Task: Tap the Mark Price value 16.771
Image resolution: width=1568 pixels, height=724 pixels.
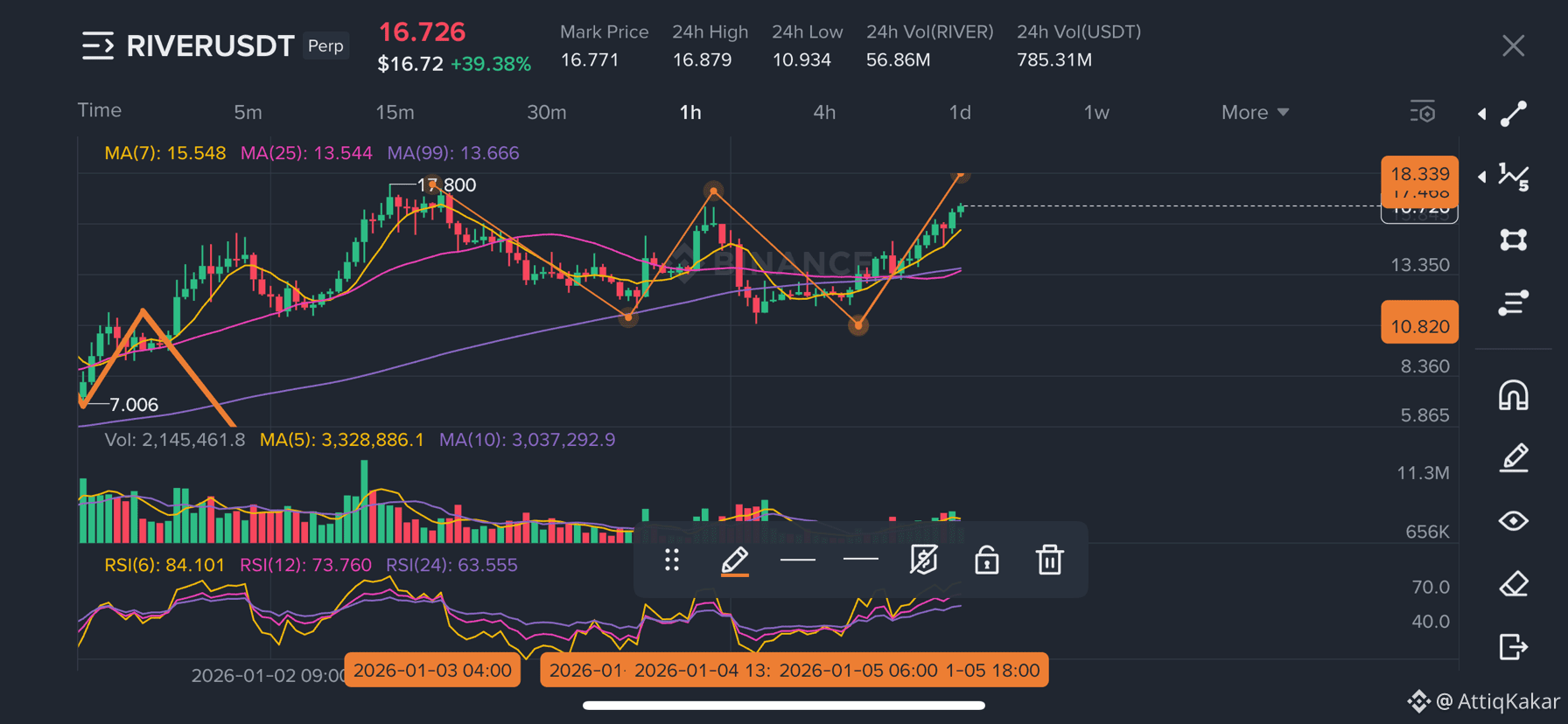Action: tap(590, 60)
